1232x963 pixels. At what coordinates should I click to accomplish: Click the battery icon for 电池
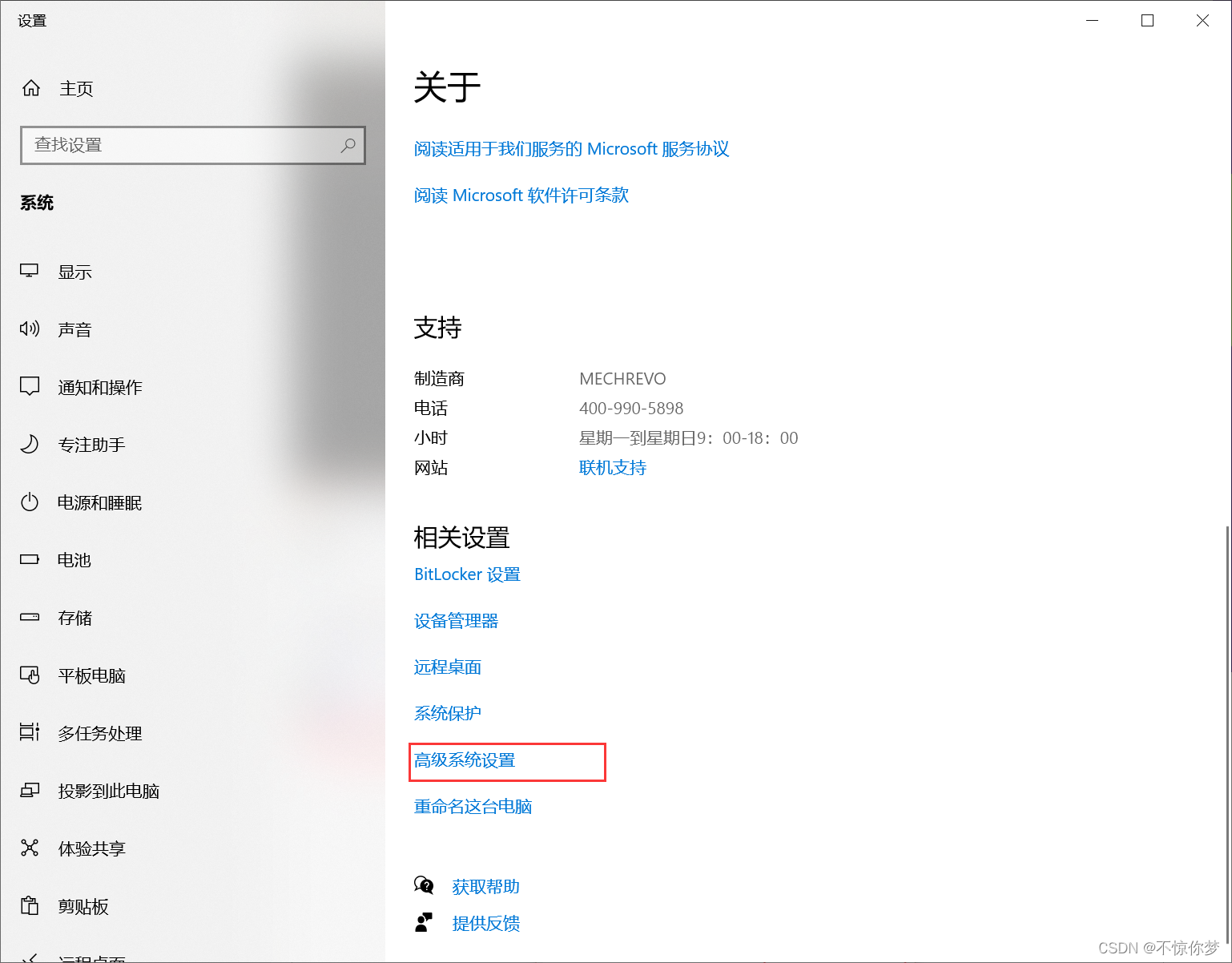click(30, 560)
